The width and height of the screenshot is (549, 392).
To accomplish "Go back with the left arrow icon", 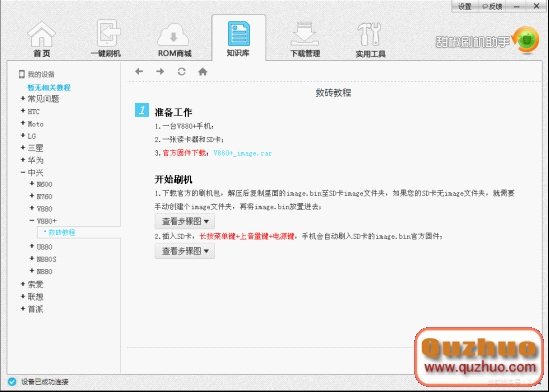I will (x=139, y=72).
